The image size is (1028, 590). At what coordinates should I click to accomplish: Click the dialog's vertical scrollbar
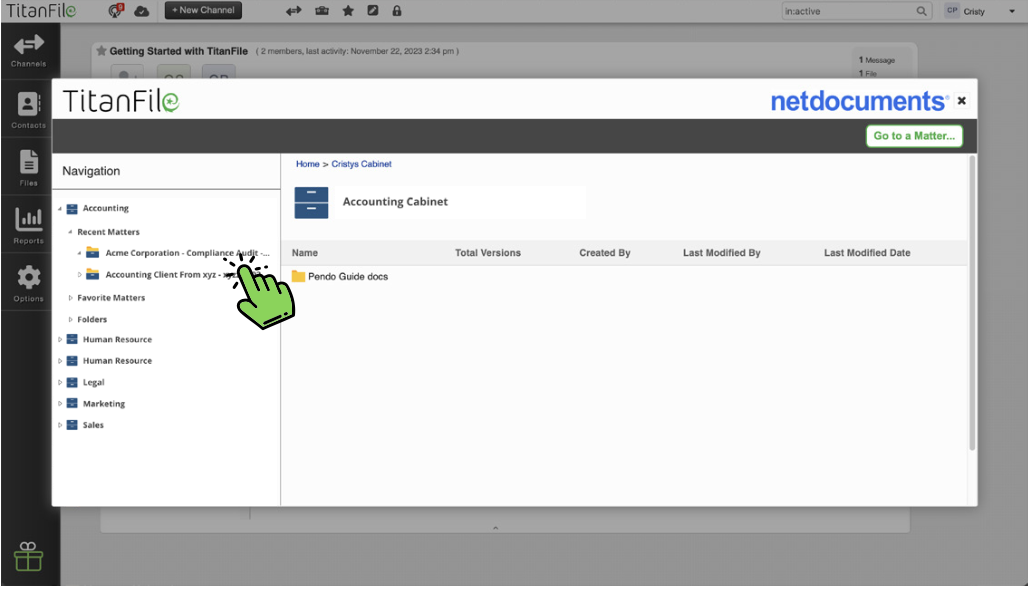tap(972, 303)
